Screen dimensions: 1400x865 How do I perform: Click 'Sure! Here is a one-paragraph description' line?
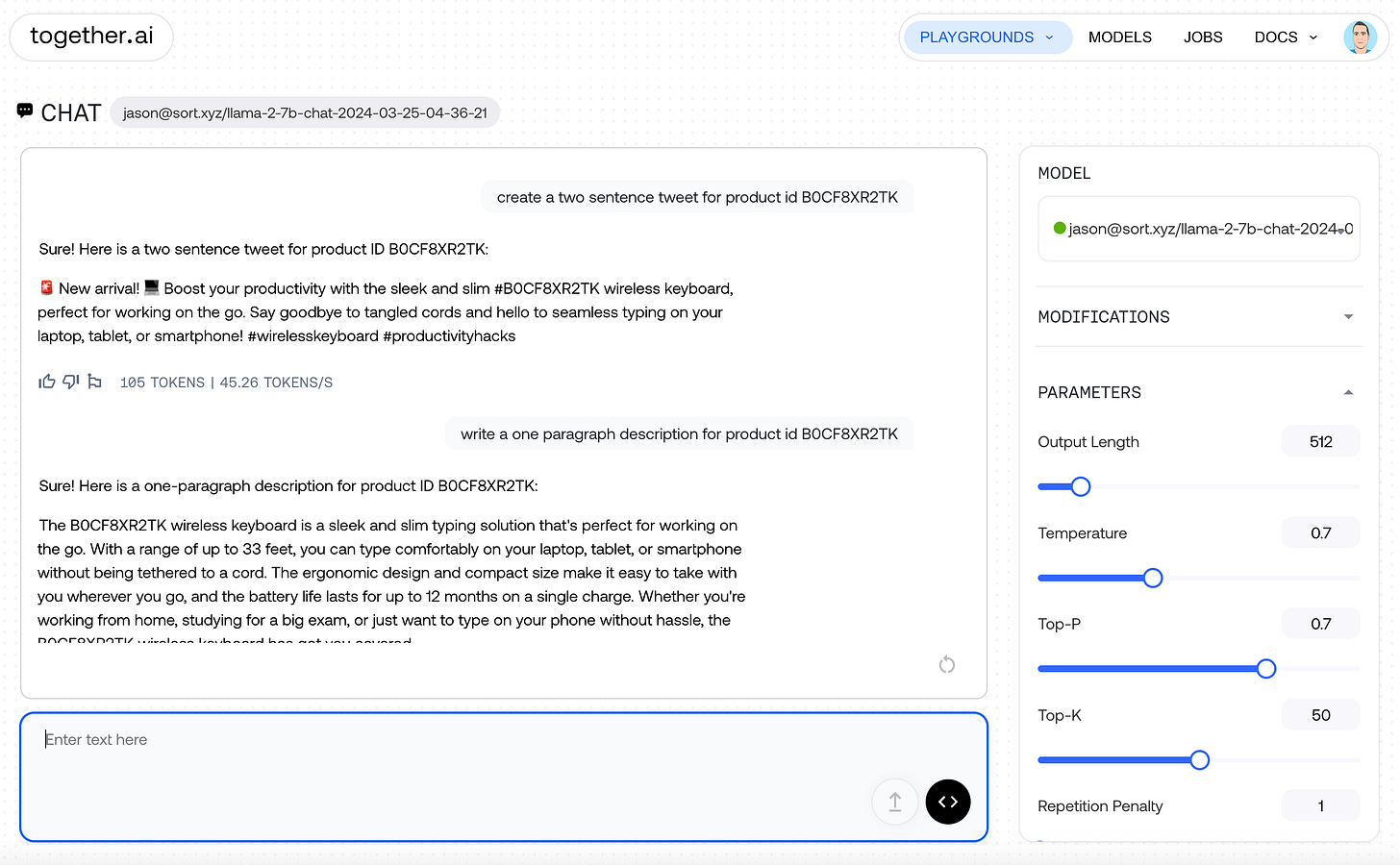pos(288,486)
